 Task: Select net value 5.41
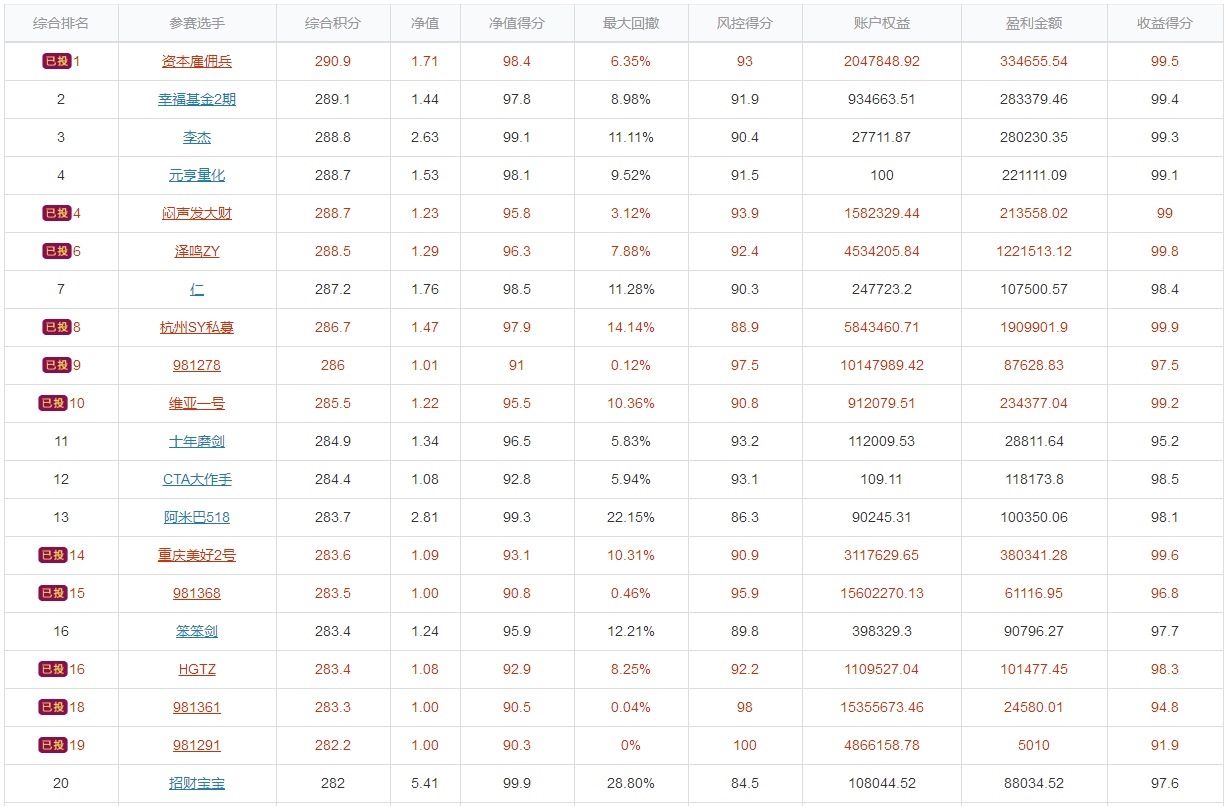425,783
